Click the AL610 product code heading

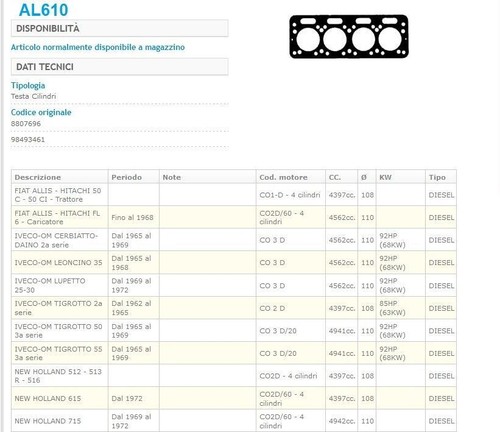point(44,10)
